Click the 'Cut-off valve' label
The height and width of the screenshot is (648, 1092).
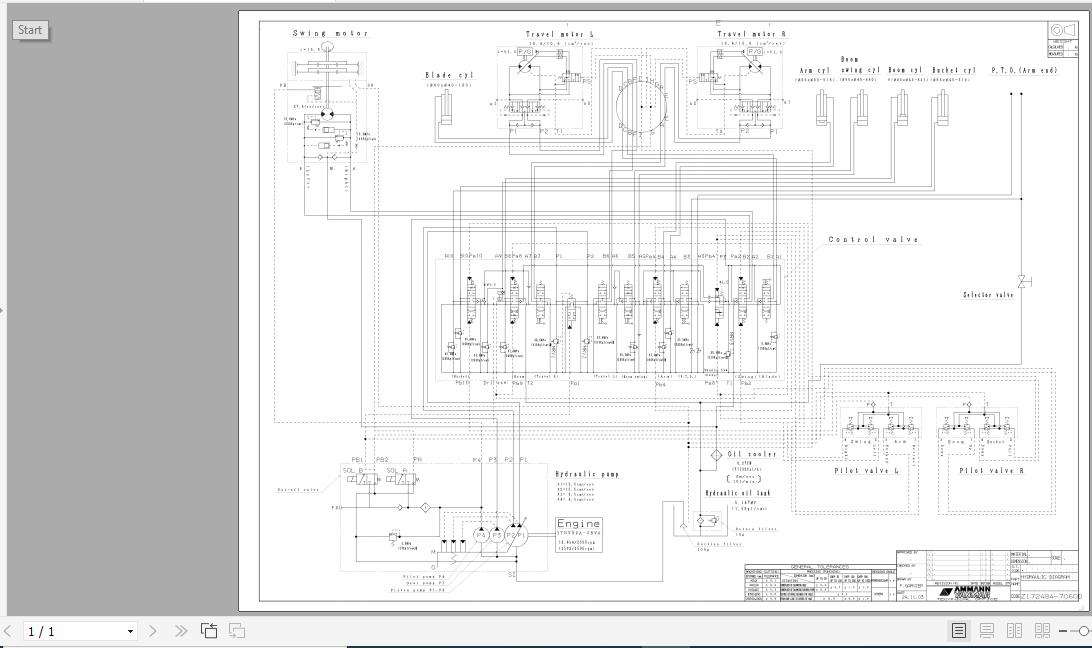[x=299, y=490]
